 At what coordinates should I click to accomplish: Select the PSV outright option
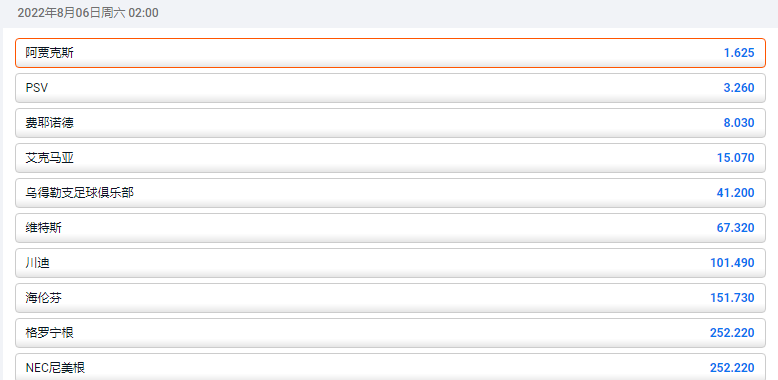click(390, 88)
